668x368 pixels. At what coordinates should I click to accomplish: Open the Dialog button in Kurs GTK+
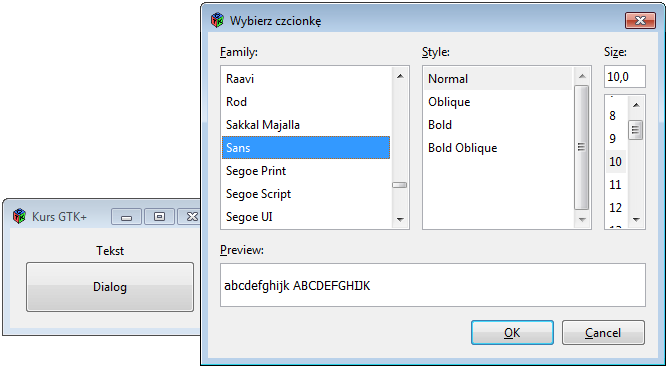(x=110, y=287)
